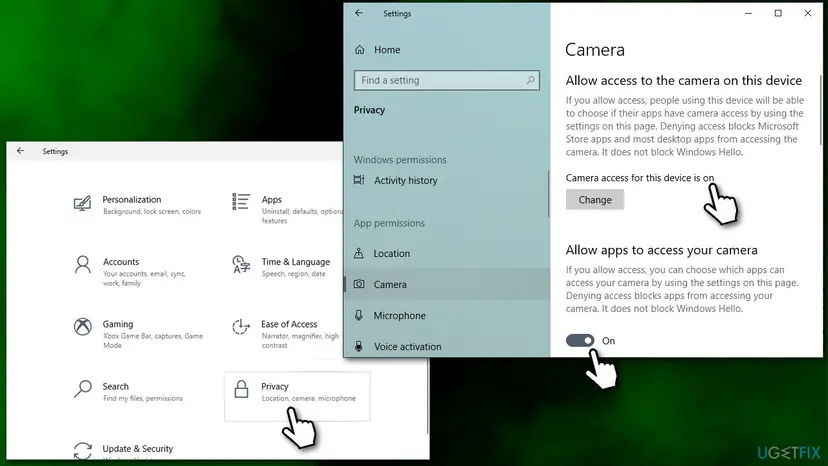828x466 pixels.
Task: Click the Microphone icon in sidebar
Action: click(x=359, y=315)
